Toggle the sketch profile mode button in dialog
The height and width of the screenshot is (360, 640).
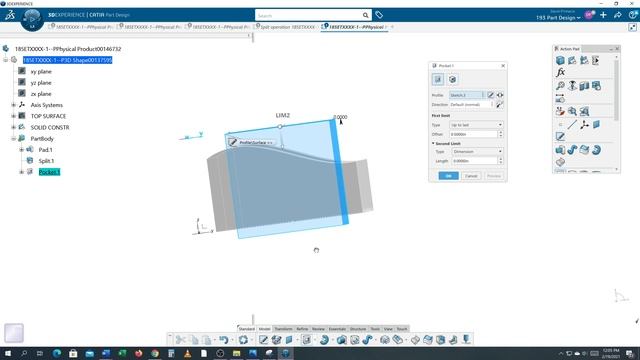[438, 79]
